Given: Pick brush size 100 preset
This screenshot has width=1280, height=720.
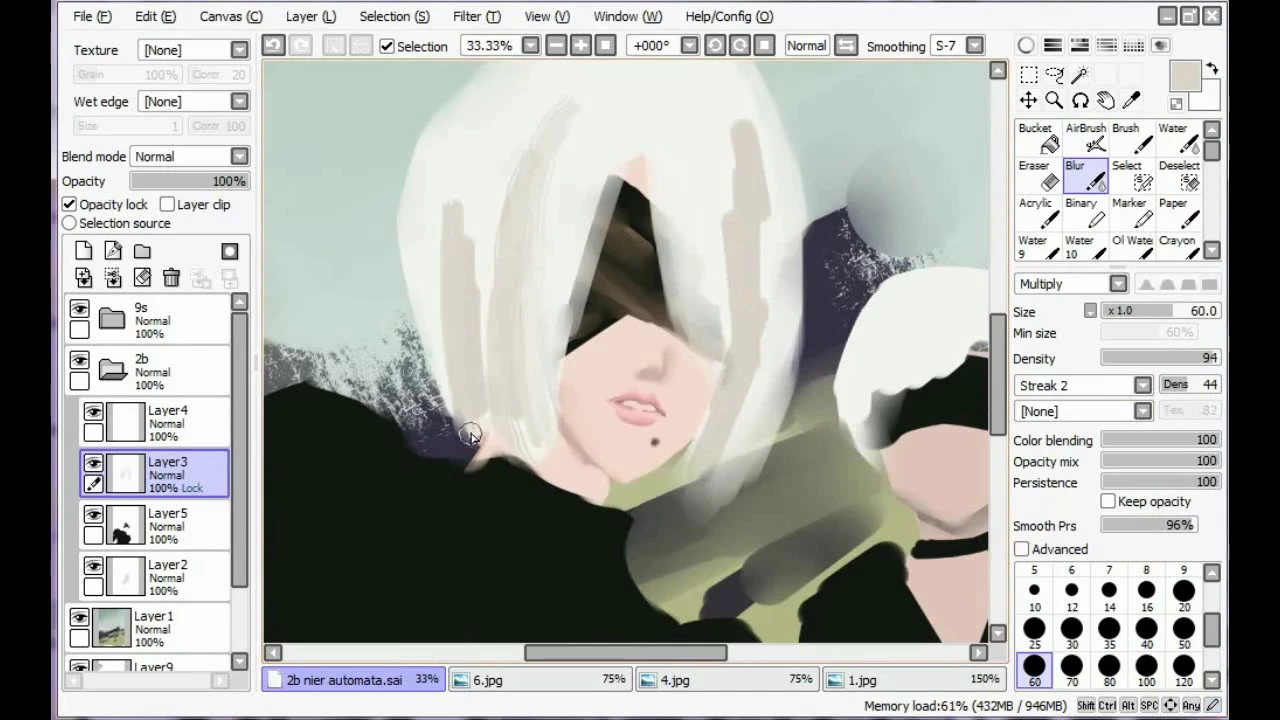Looking at the screenshot, I should (x=1146, y=671).
